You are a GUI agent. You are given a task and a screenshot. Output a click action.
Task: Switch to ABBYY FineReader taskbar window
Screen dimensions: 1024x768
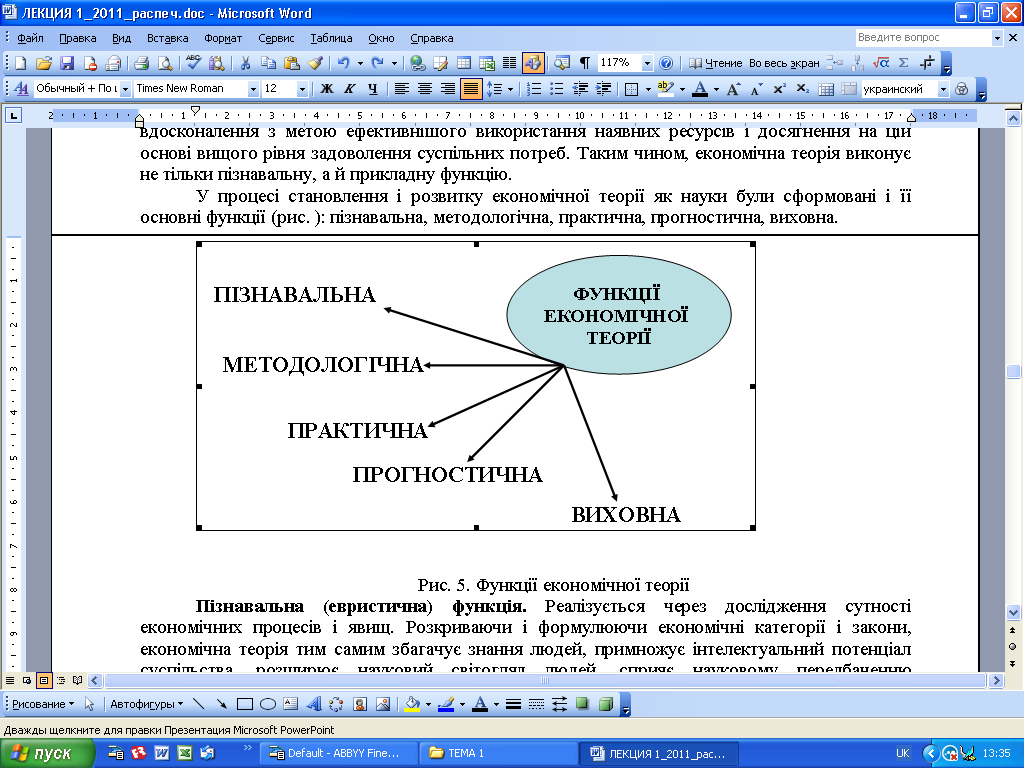(x=338, y=753)
